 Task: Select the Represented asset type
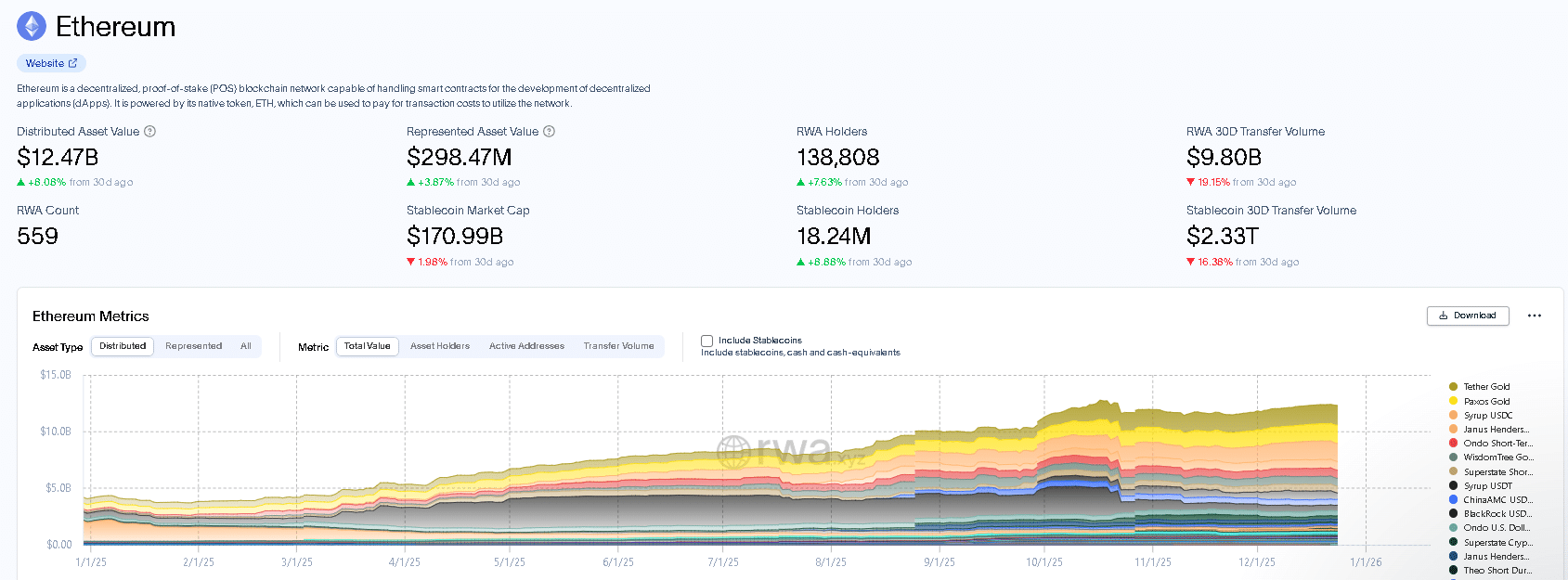[x=193, y=346]
